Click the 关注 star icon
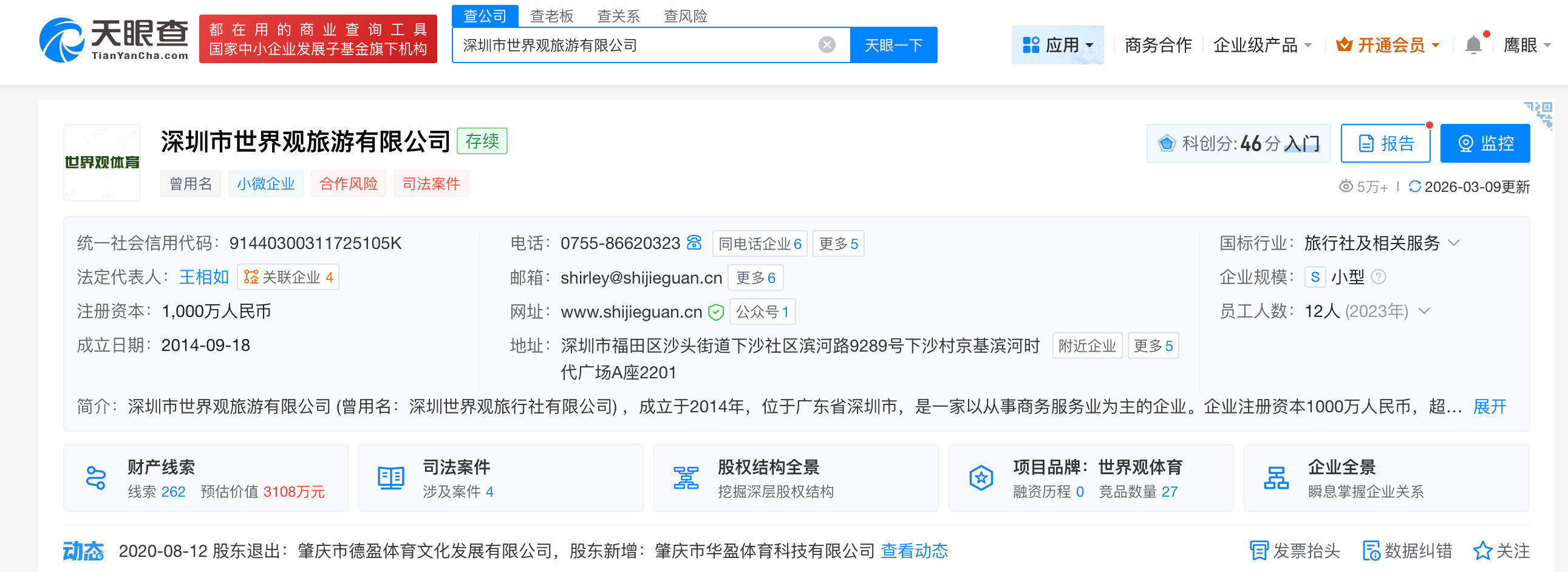This screenshot has width=1568, height=572. pyautogui.click(x=1482, y=551)
